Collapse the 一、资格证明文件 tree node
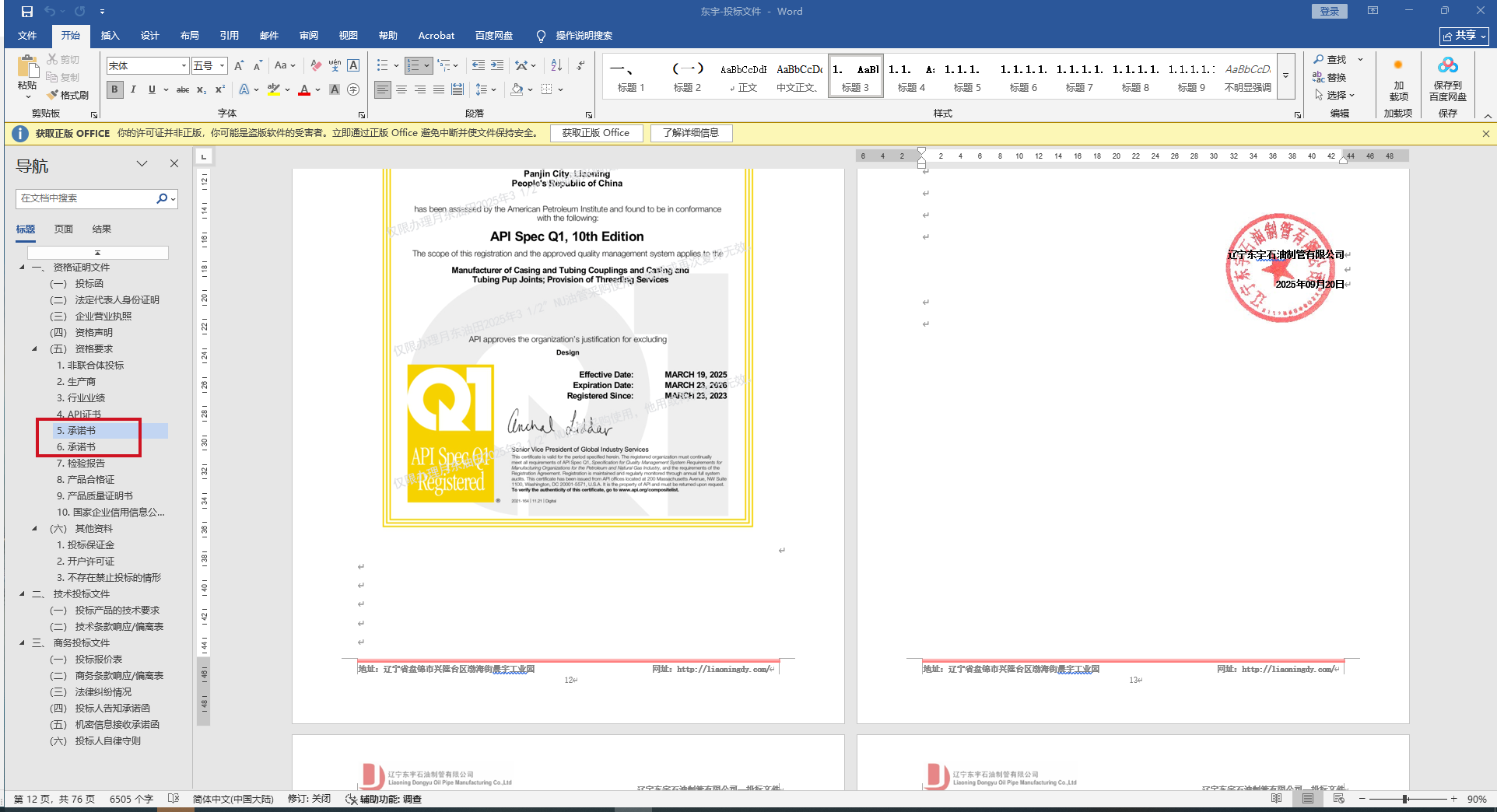 point(22,268)
